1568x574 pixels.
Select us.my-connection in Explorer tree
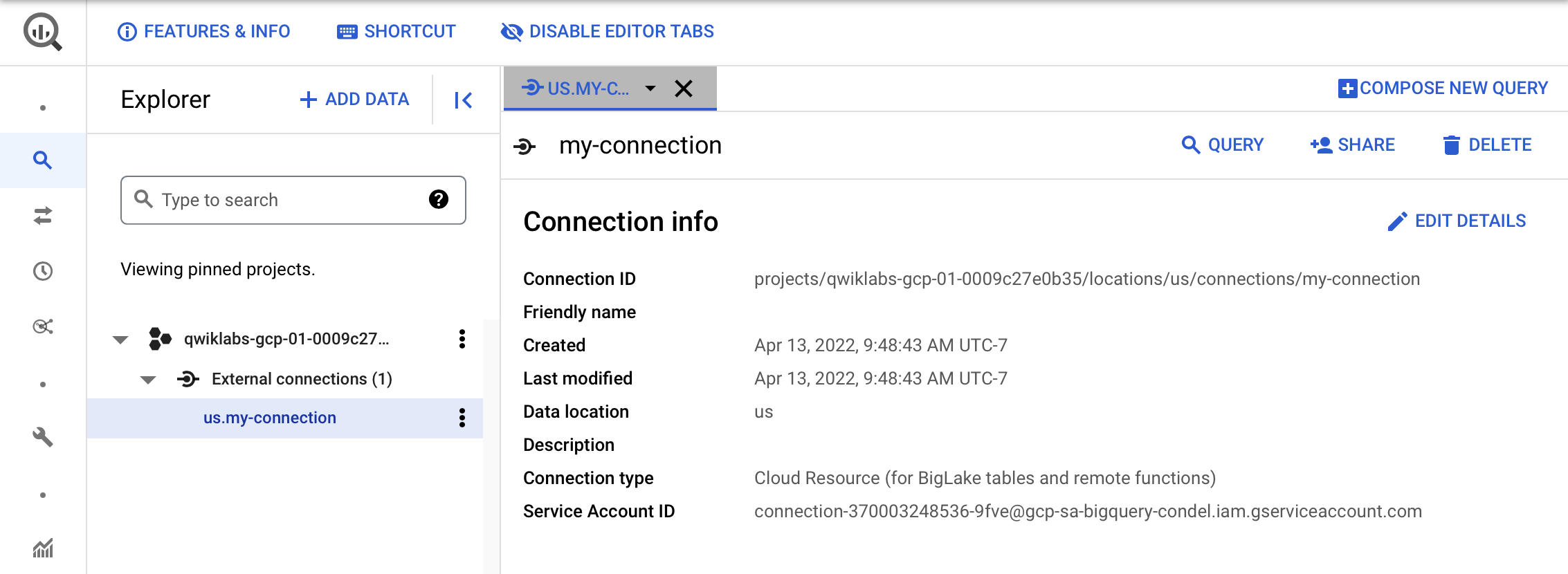click(x=270, y=418)
